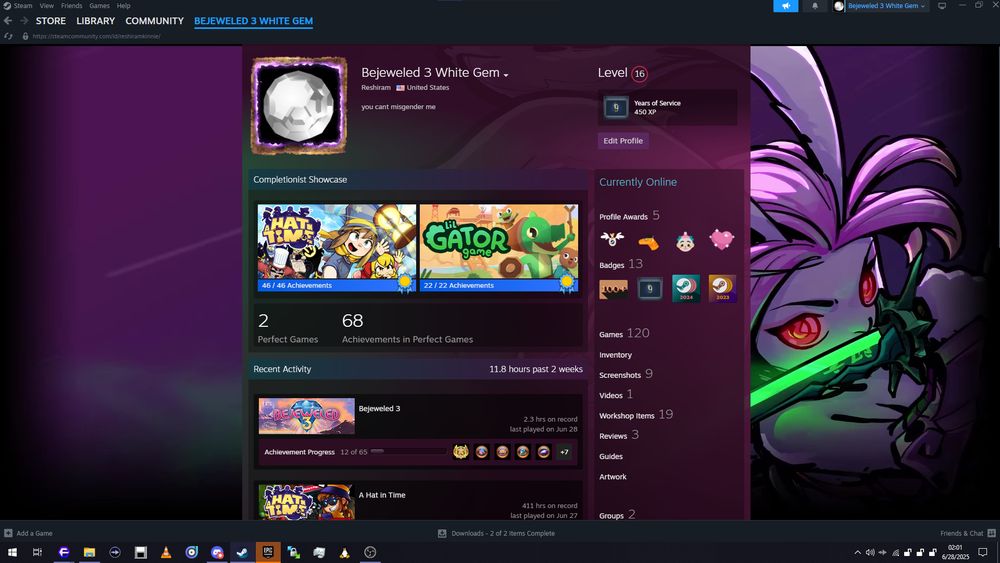Click the Big Picture mode monitor icon
Viewport: 1000px width, 563px height.
coord(941,6)
